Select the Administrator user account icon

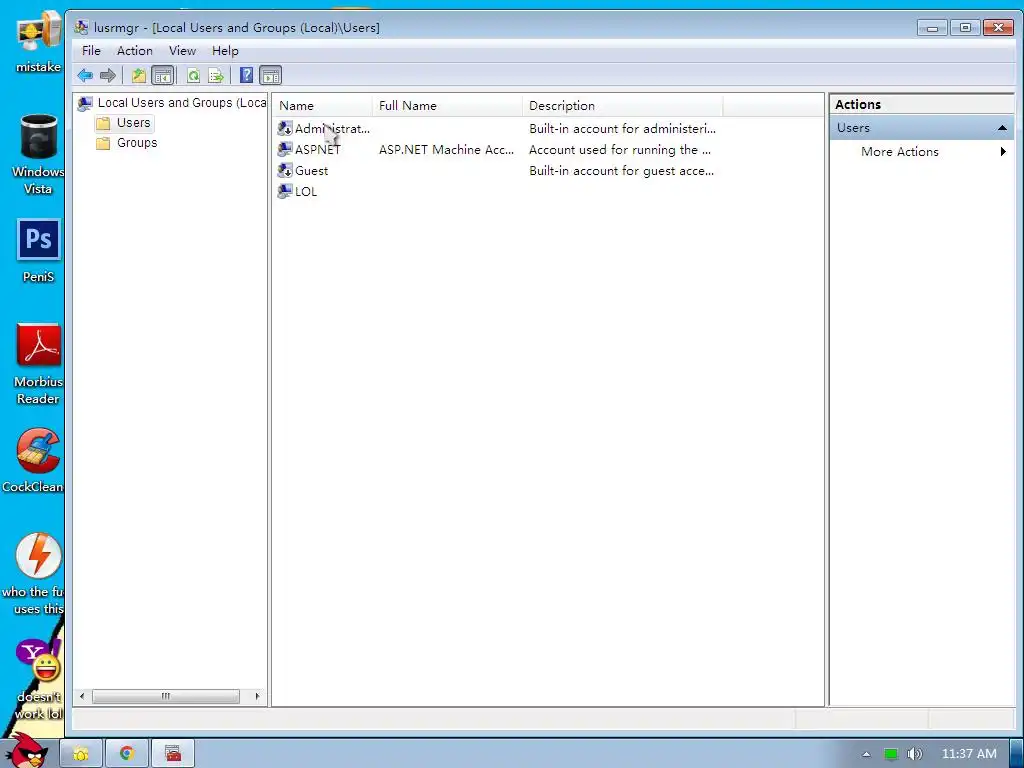[x=285, y=129]
